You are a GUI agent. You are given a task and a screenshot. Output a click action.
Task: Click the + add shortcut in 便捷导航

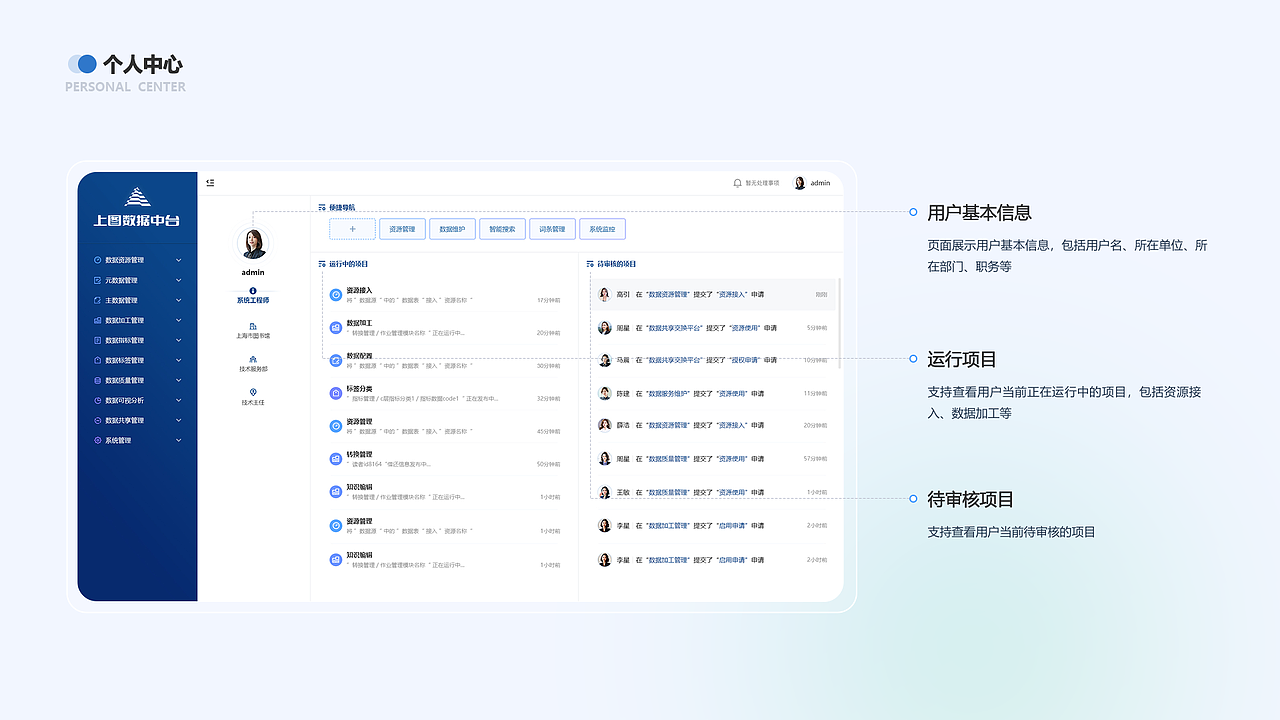[351, 229]
